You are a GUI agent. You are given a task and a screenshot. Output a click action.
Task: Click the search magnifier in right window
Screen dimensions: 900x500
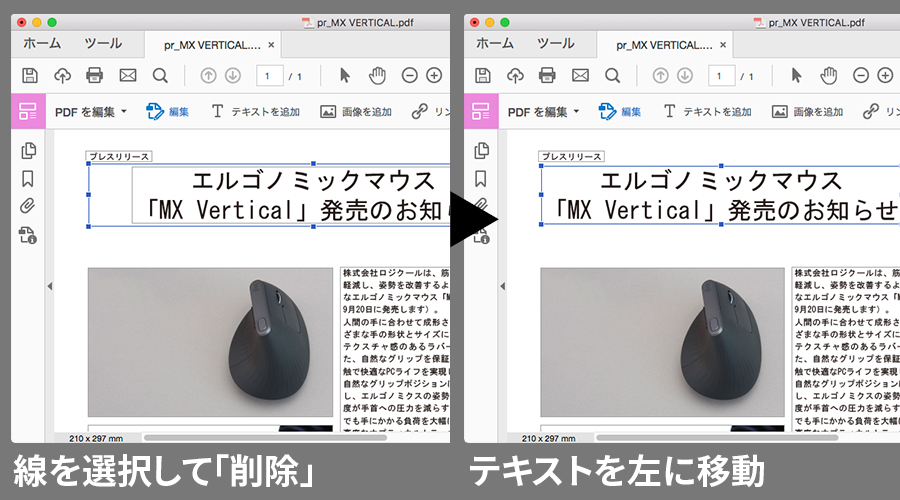[x=612, y=75]
